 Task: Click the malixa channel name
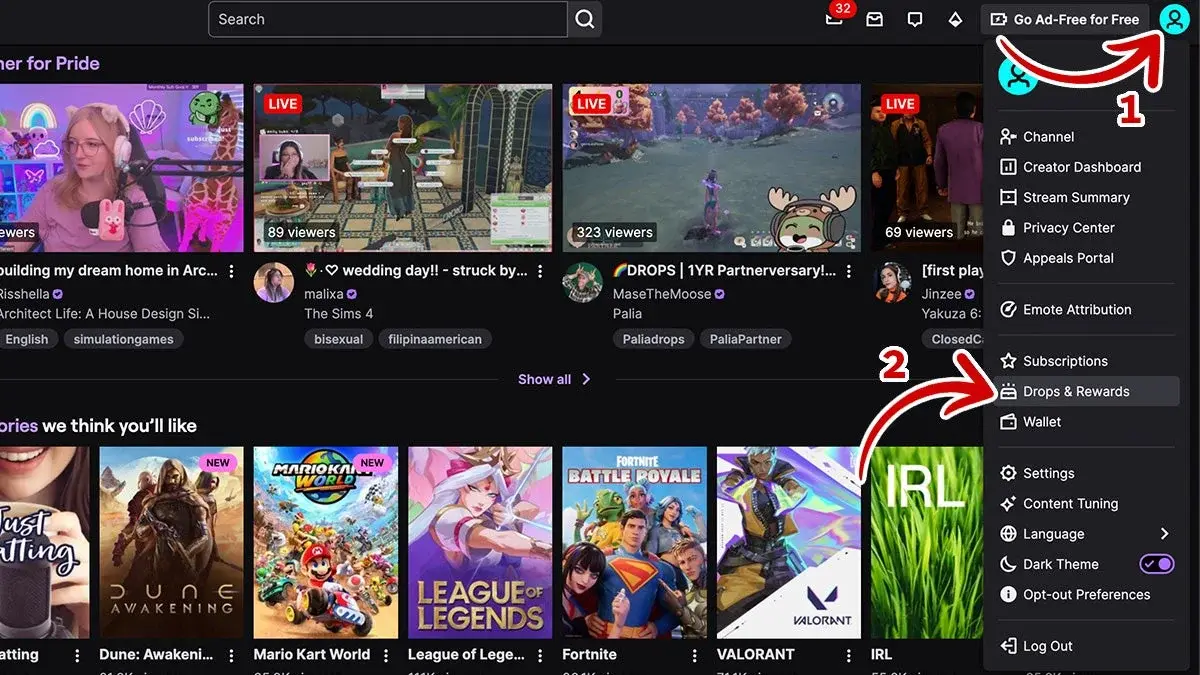[324, 294]
